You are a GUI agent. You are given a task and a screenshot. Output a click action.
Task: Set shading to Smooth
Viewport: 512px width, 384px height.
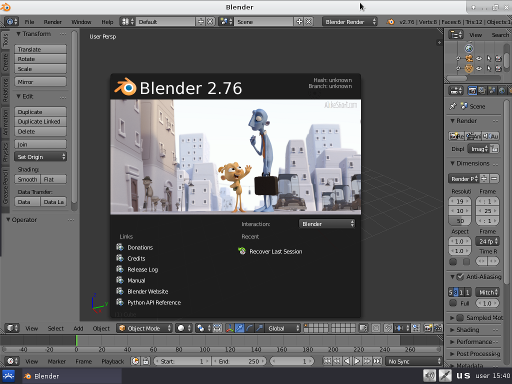click(27, 179)
